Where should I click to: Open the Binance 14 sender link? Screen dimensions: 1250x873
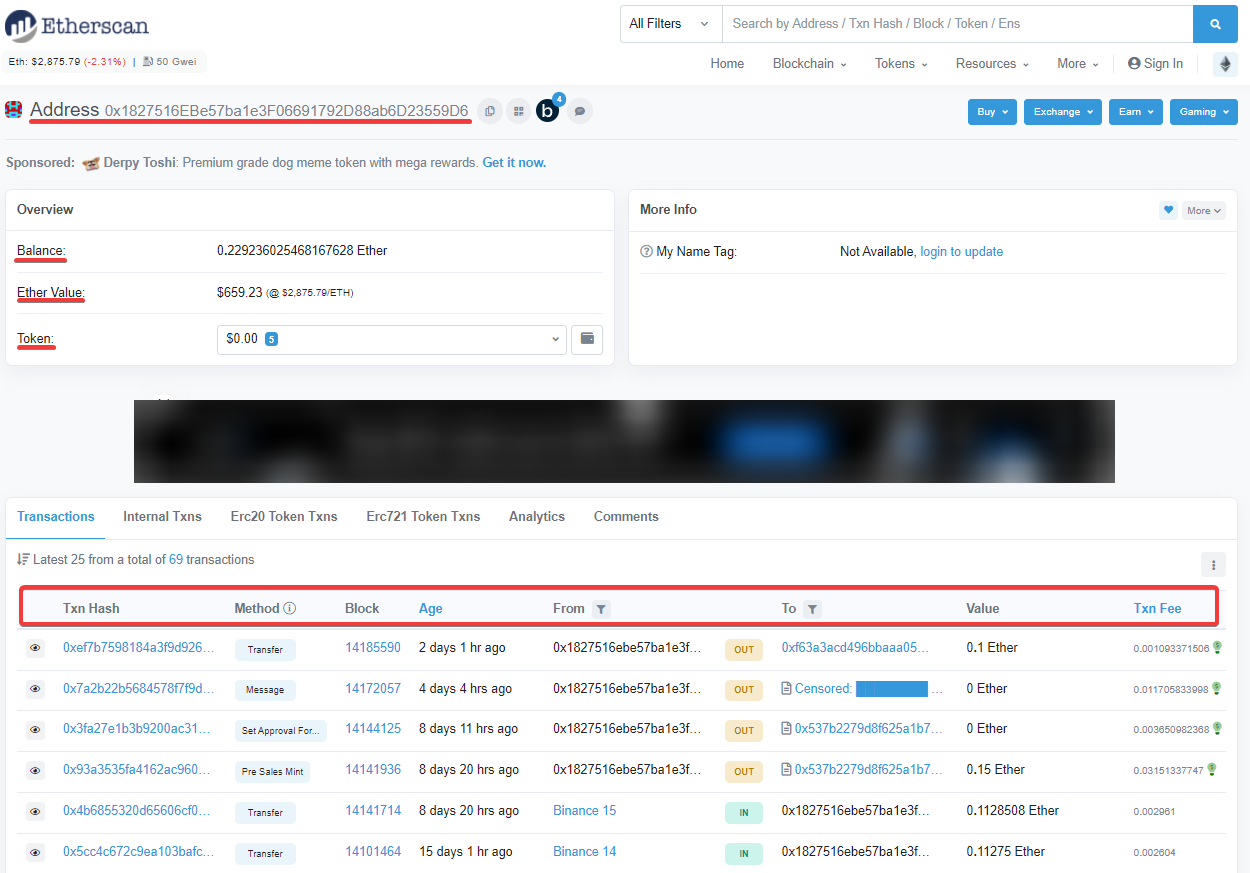[585, 852]
